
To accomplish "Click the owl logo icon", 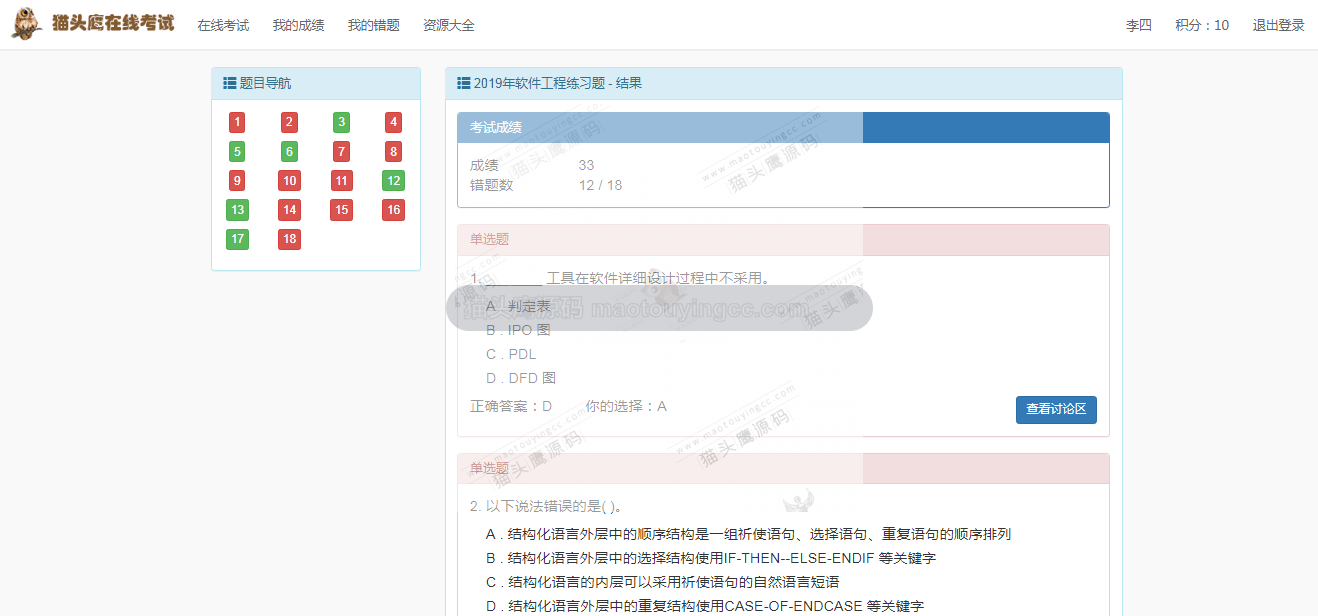I will 26,24.
